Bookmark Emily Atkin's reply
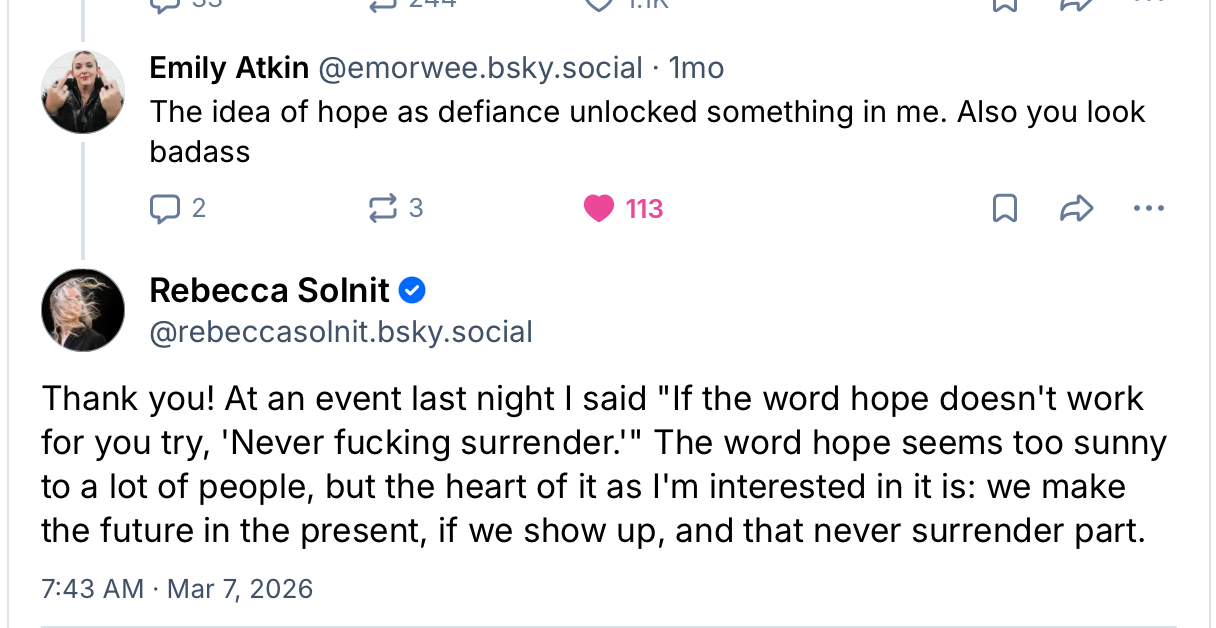This screenshot has width=1216, height=628. 1004,208
